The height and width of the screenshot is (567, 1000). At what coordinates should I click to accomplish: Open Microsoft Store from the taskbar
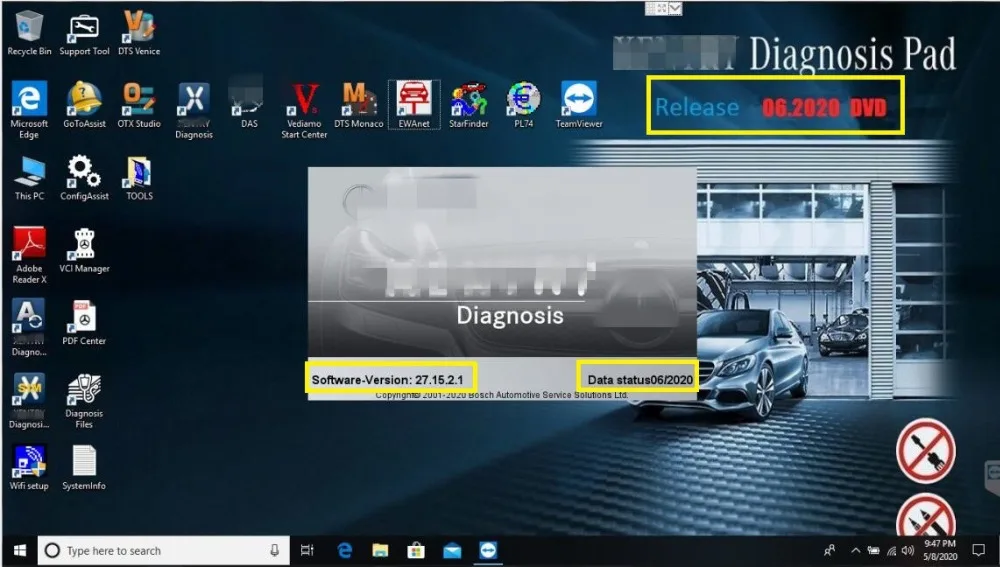pos(416,550)
